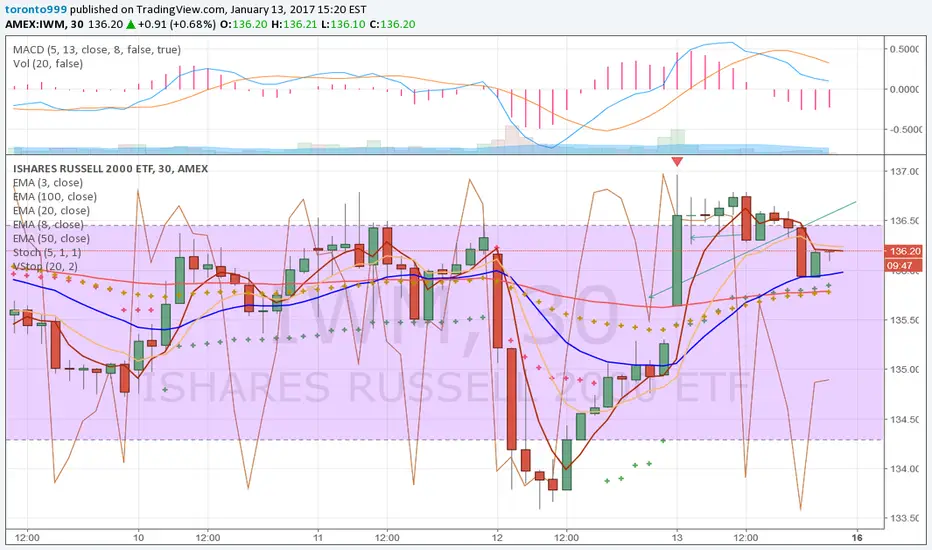The height and width of the screenshot is (550, 932).
Task: Click the 0.5000 MACD axis label
Action: pyautogui.click(x=904, y=49)
